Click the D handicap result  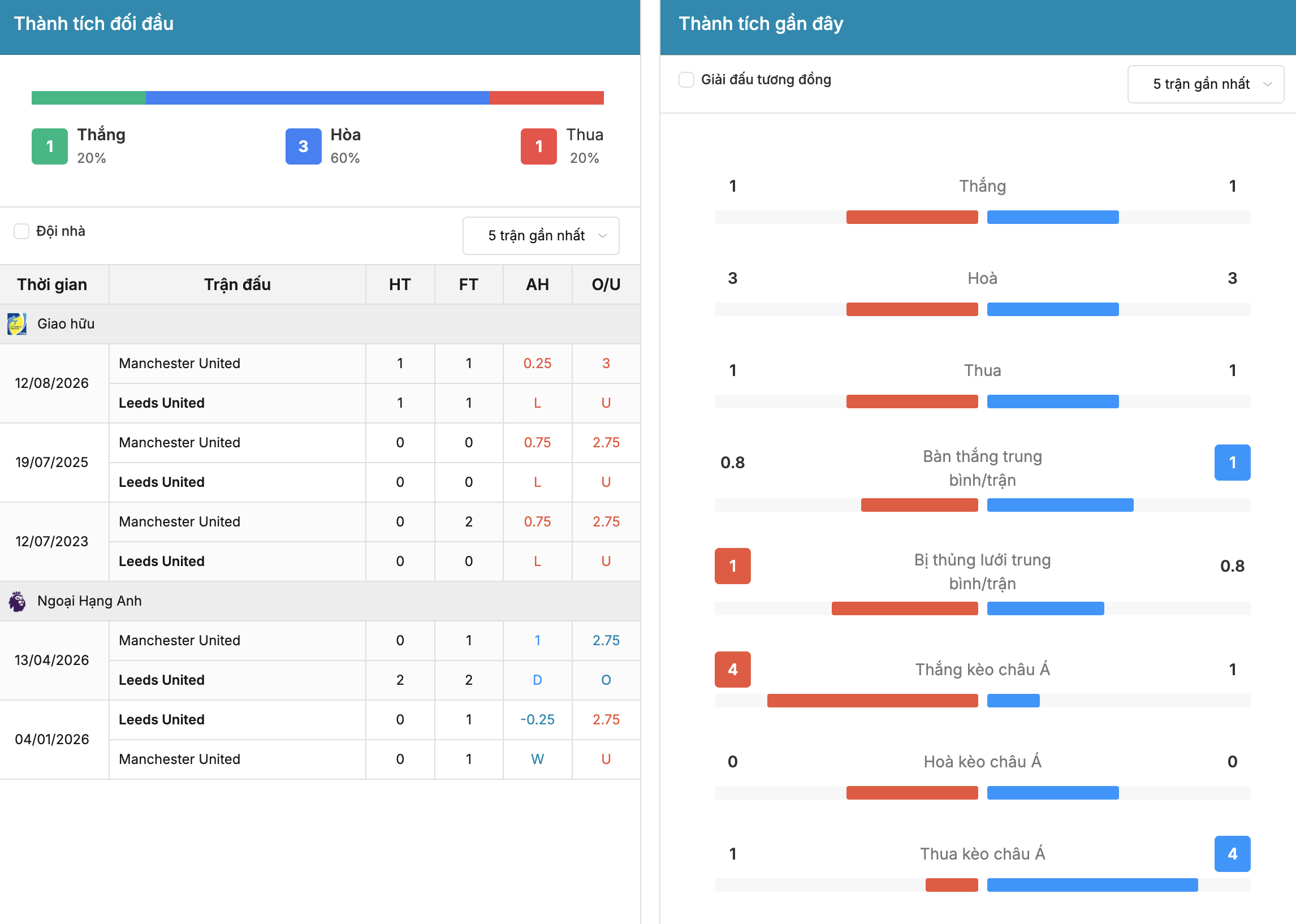click(537, 680)
